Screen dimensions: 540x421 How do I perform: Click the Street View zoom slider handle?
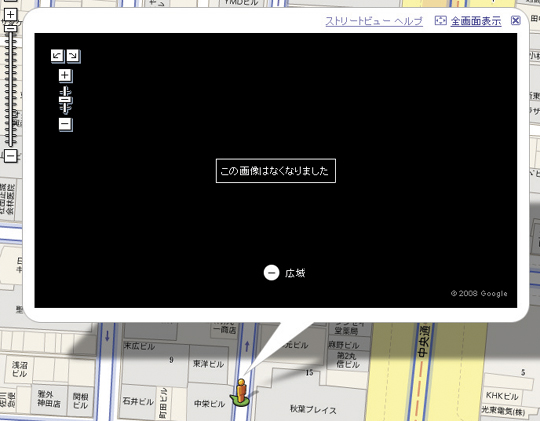65,100
